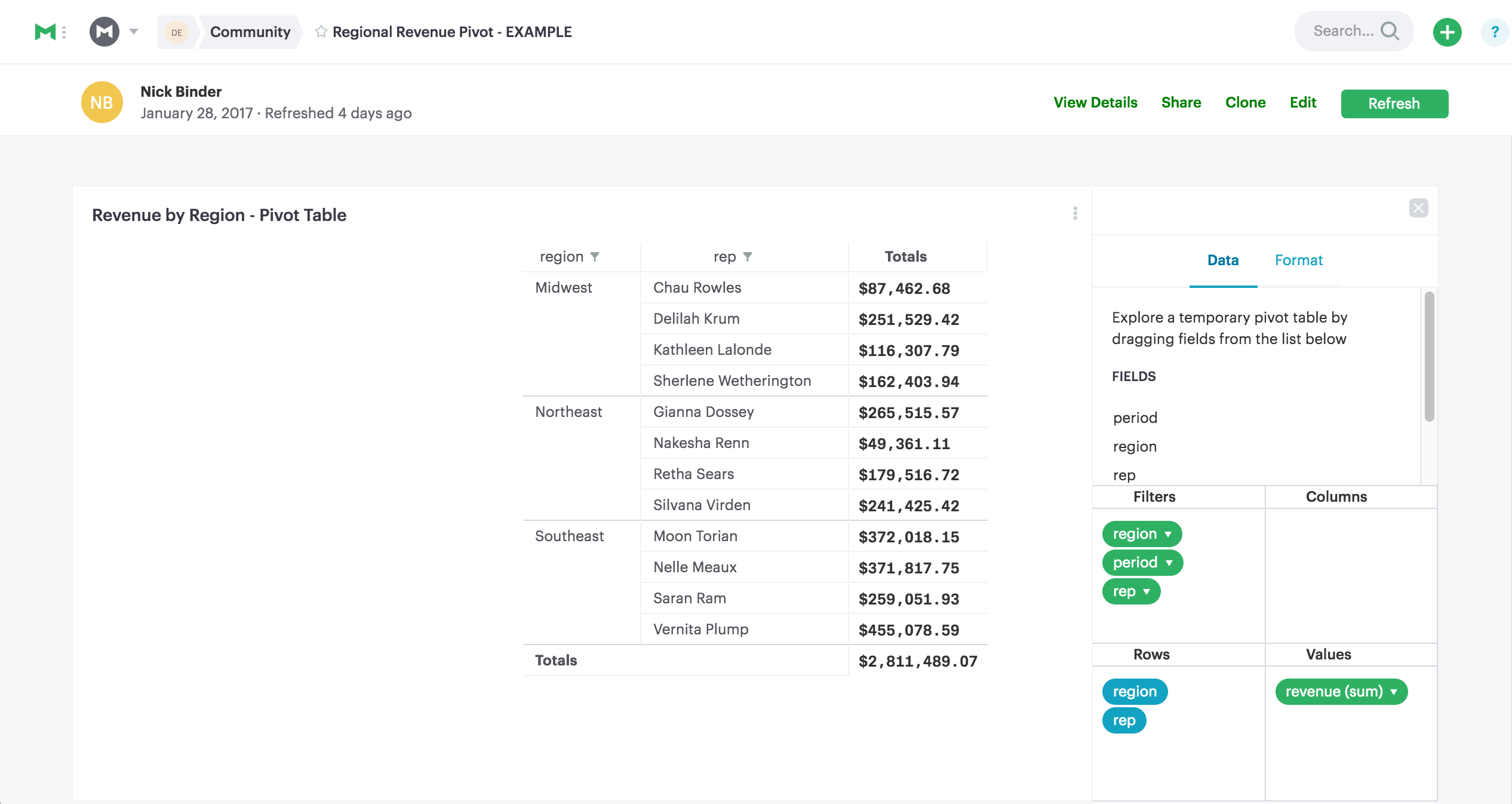
Task: Click the Refresh button
Action: 1394,103
